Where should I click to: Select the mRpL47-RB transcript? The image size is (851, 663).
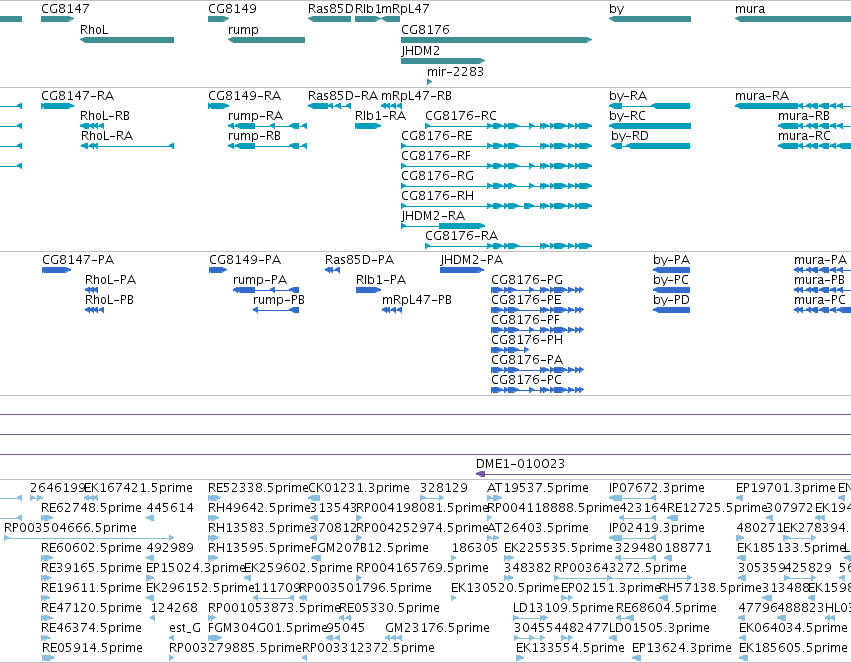391,106
